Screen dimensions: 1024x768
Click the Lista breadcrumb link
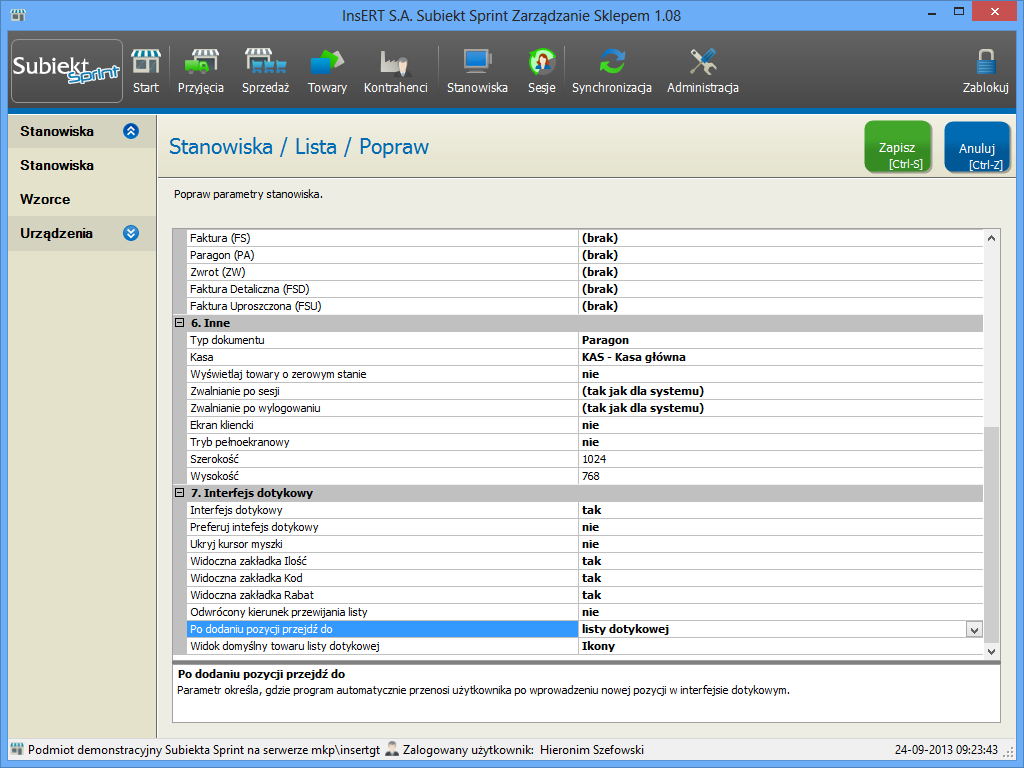tap(315, 146)
